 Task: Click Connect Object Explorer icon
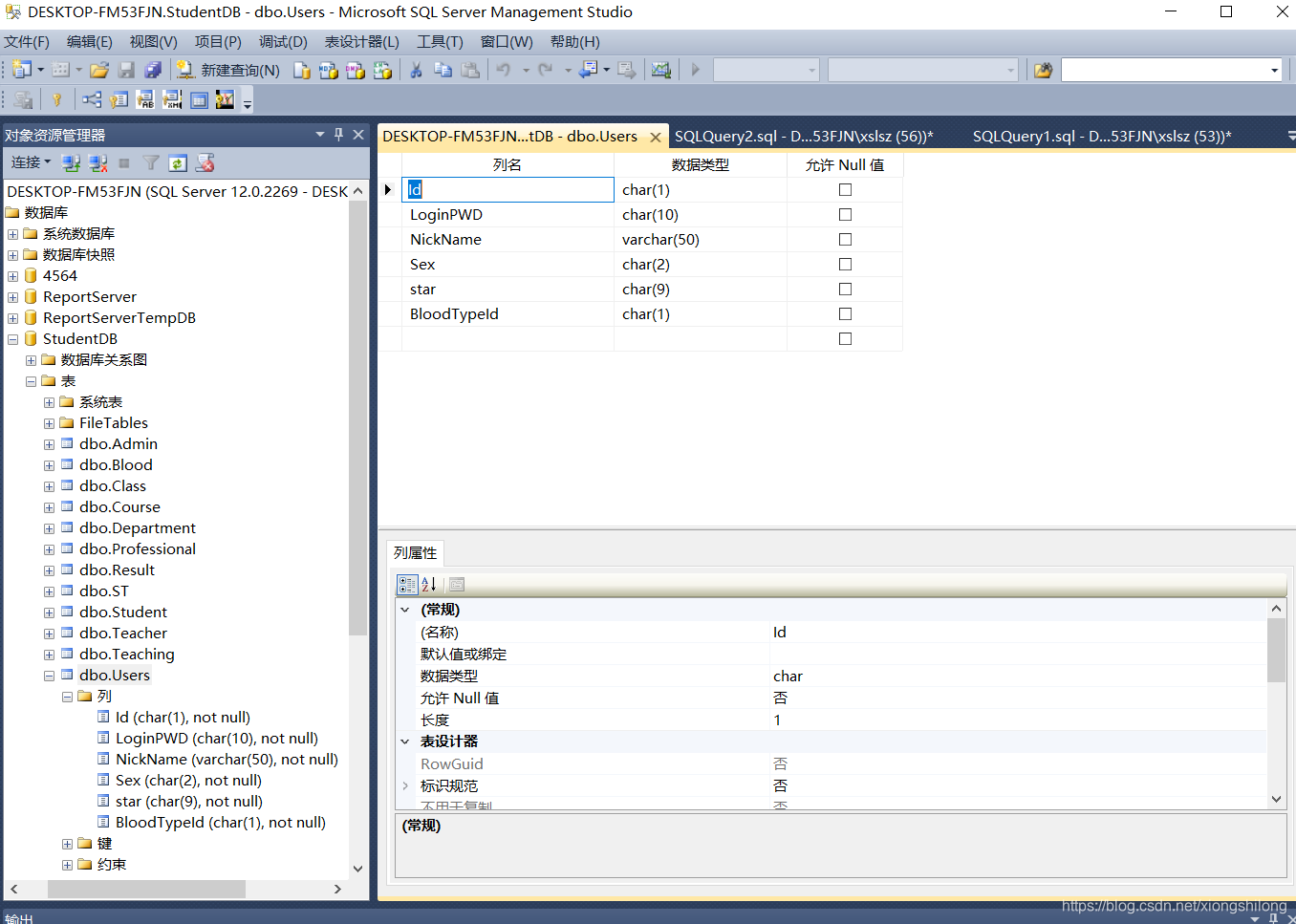[x=71, y=162]
